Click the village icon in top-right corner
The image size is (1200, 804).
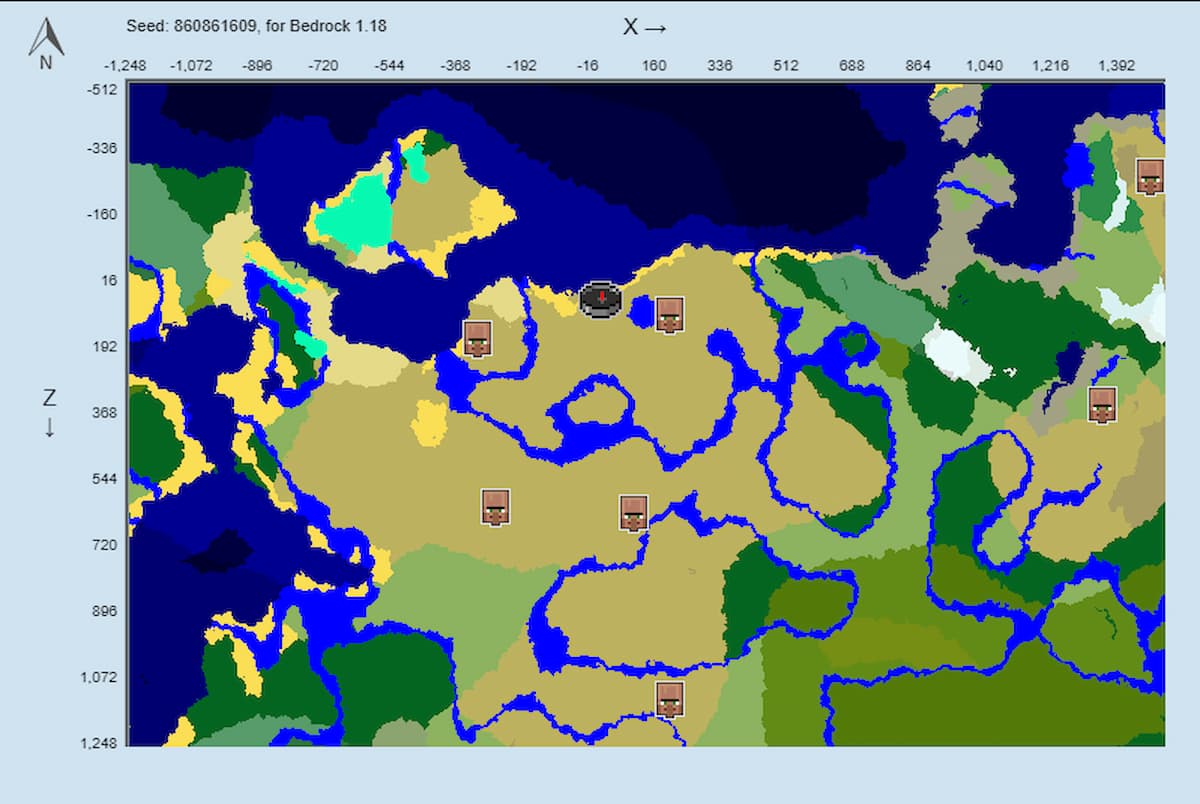(1150, 176)
